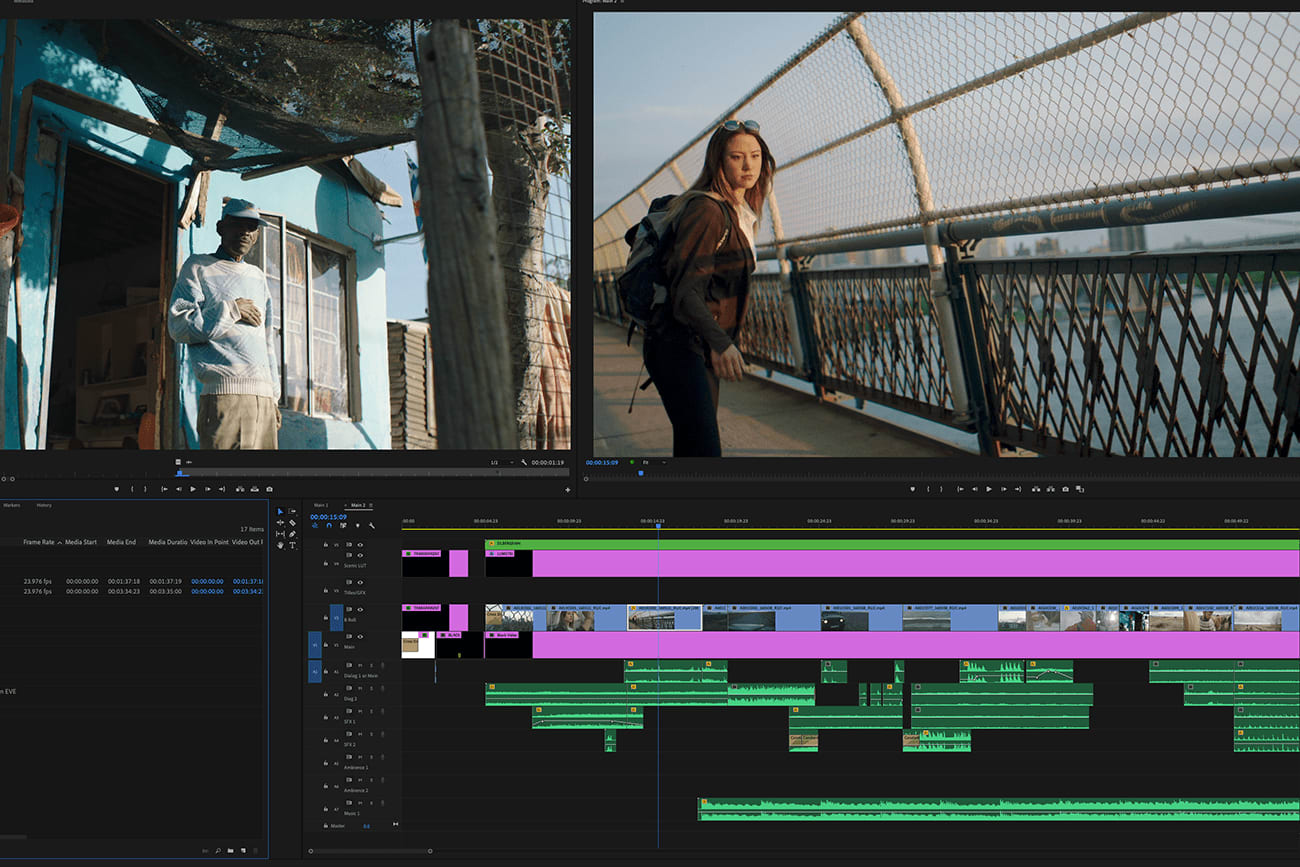Hide the B Roll video track

click(360, 610)
